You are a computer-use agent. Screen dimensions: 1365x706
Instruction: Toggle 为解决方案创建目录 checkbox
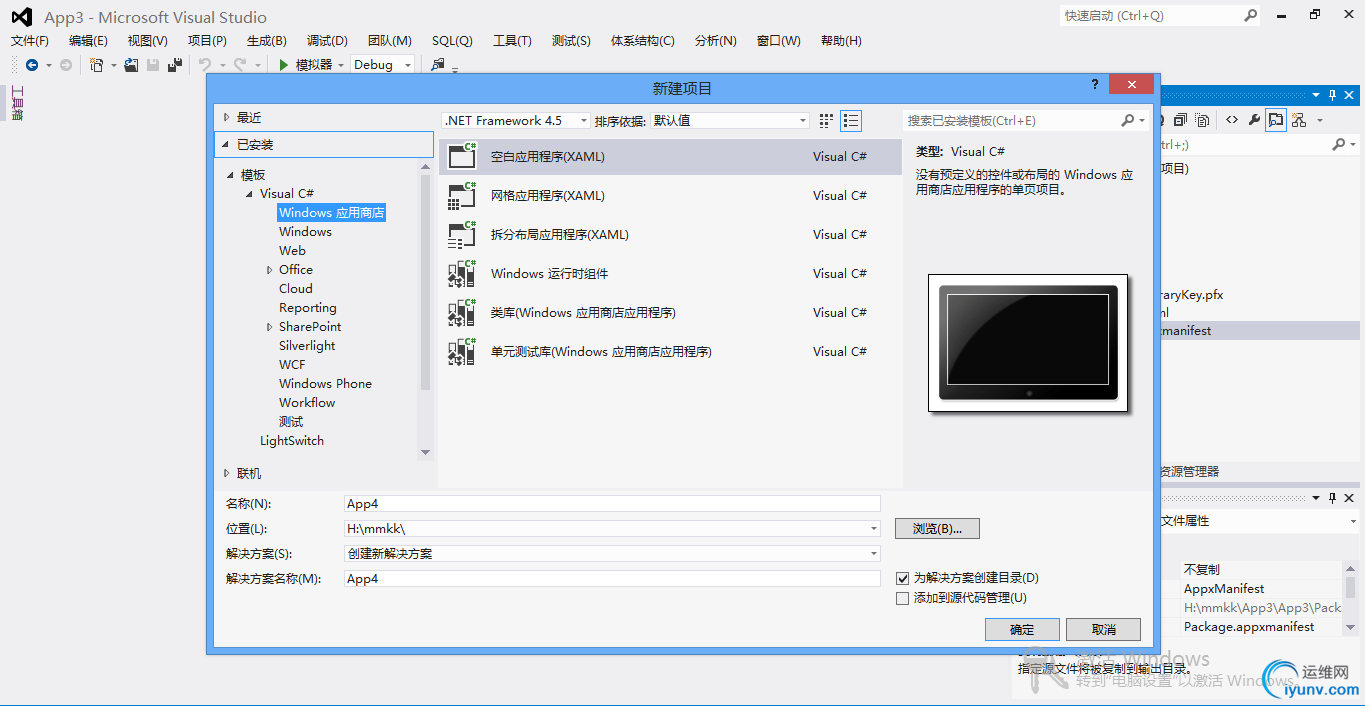[902, 578]
